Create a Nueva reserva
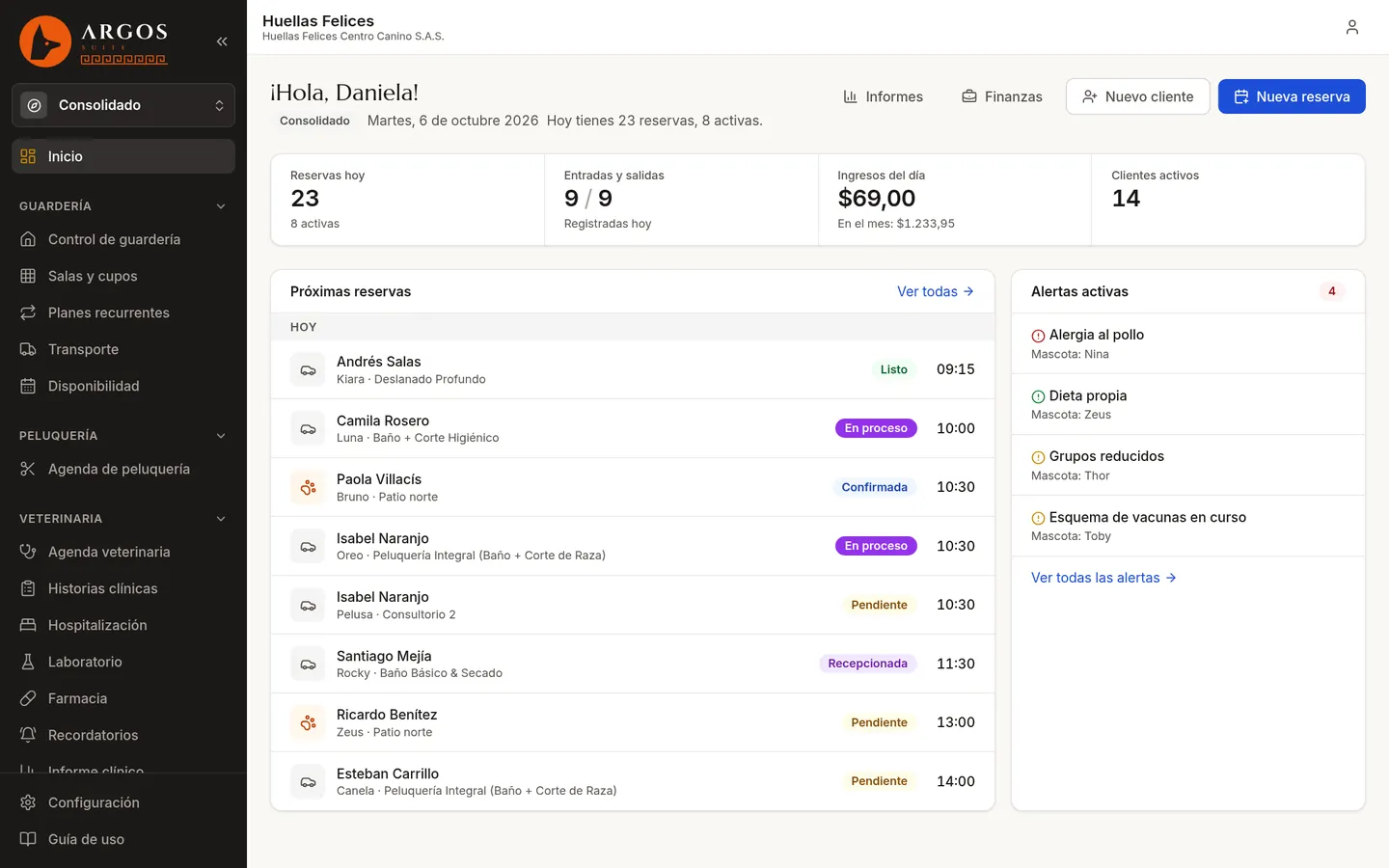Image resolution: width=1389 pixels, height=868 pixels. 1292,96
